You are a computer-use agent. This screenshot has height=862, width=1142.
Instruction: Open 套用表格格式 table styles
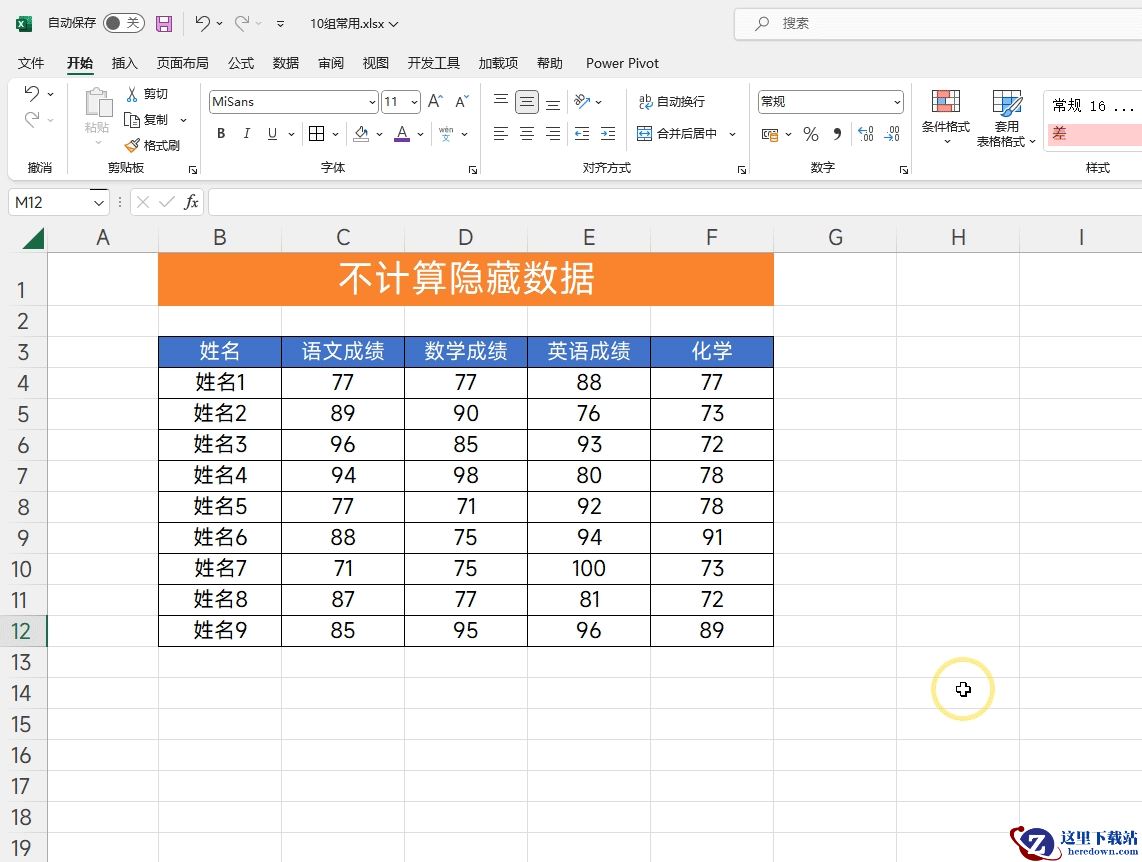pyautogui.click(x=1006, y=118)
